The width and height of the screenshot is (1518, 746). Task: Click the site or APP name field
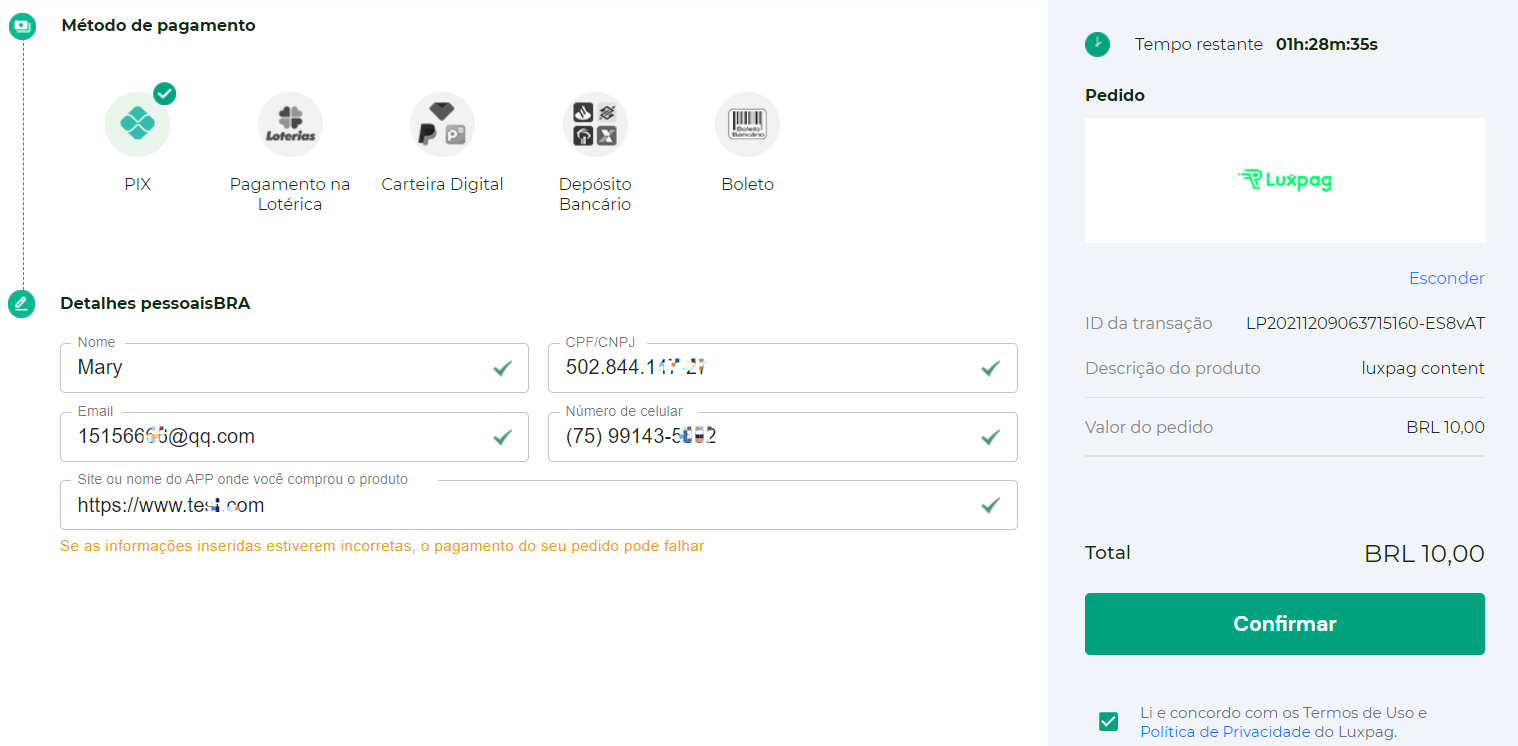point(520,506)
